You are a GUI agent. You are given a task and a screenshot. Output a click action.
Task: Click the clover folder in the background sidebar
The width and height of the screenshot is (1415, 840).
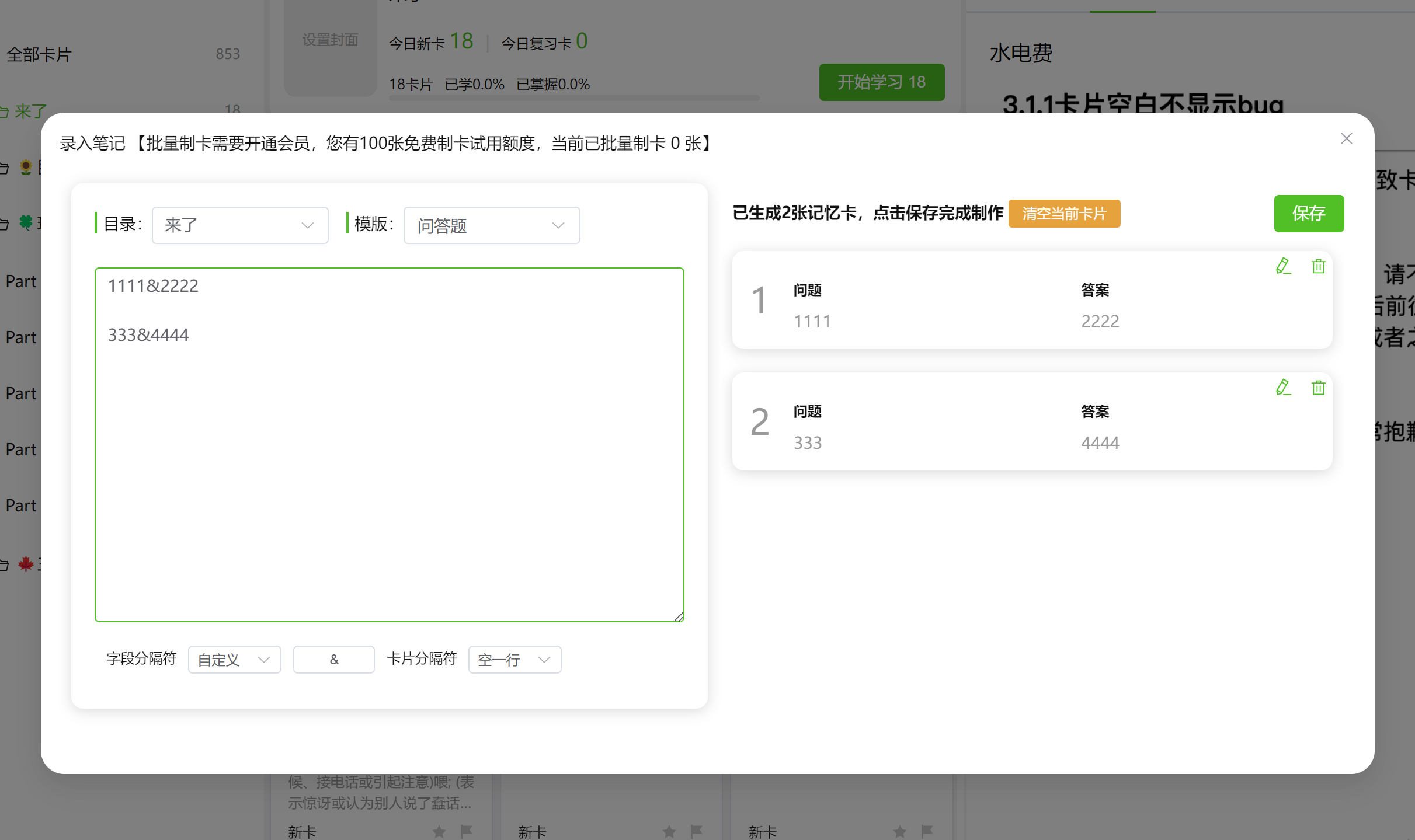click(x=26, y=223)
